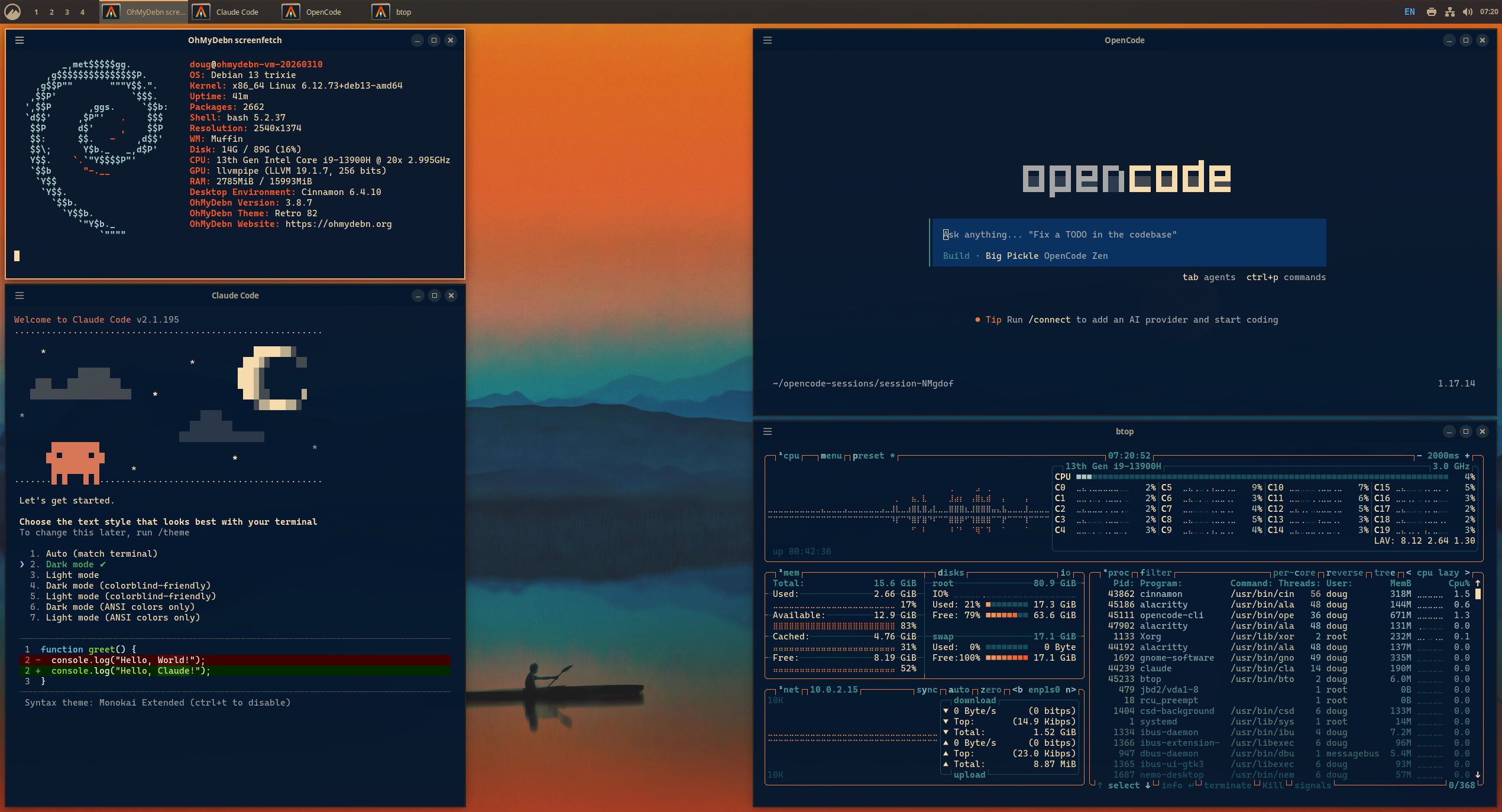The height and width of the screenshot is (812, 1502).
Task: Open the main applications menu icon
Action: (x=12, y=12)
